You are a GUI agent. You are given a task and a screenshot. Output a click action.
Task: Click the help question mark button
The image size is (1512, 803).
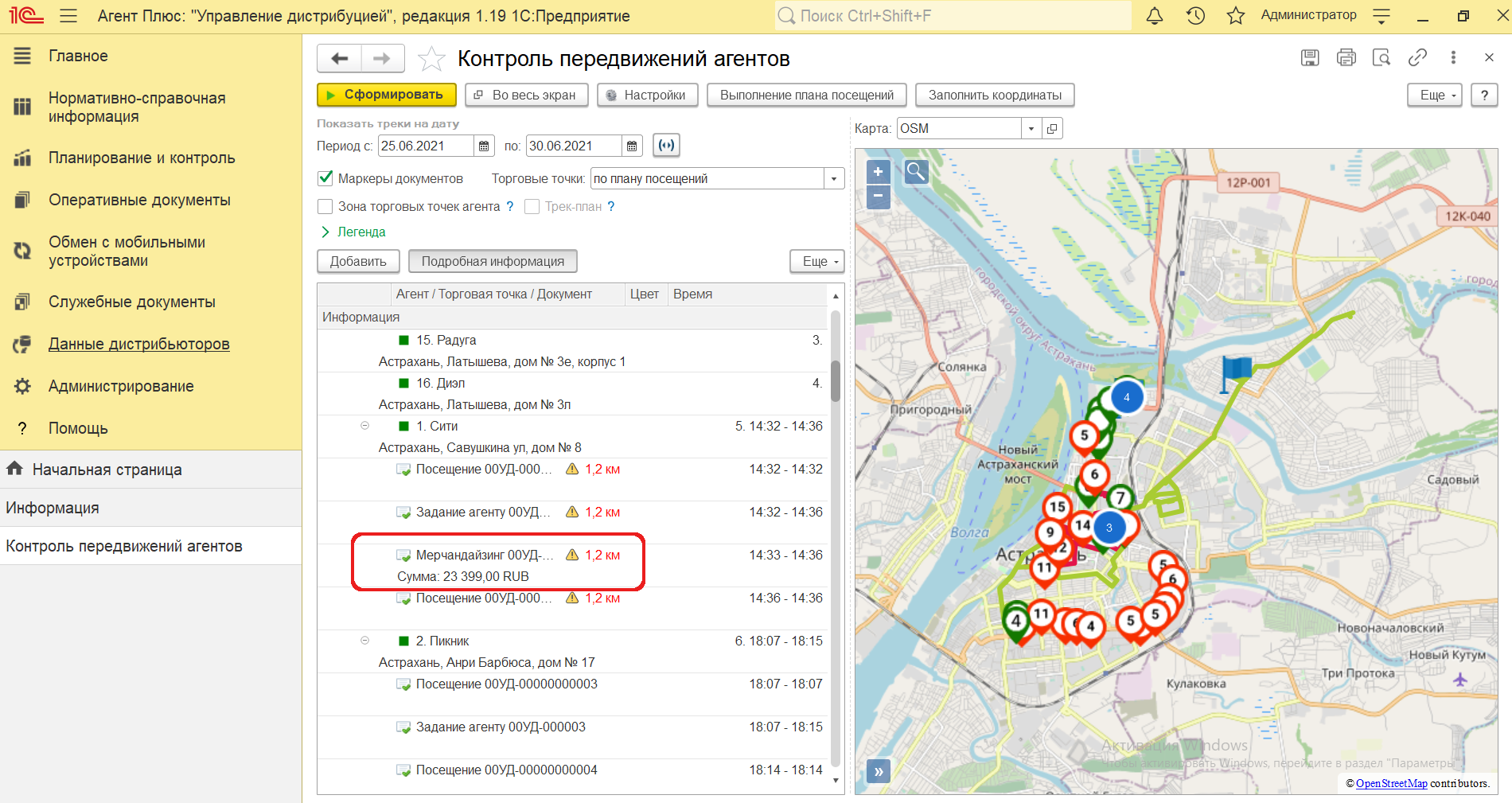[x=1484, y=95]
